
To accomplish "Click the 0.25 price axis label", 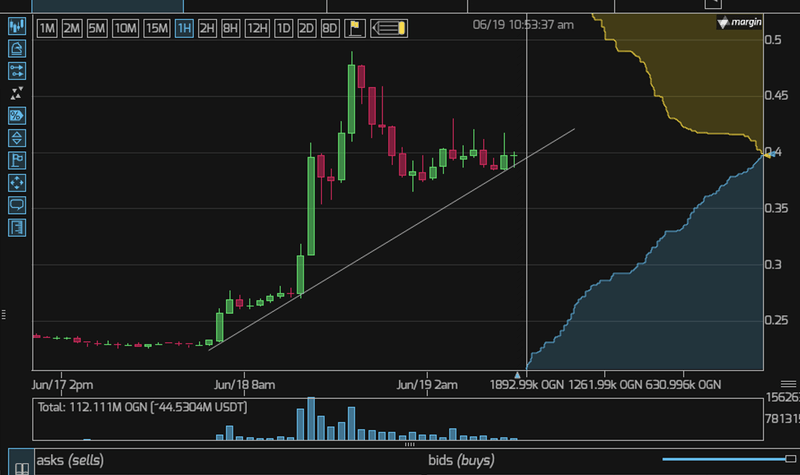I will [x=777, y=320].
